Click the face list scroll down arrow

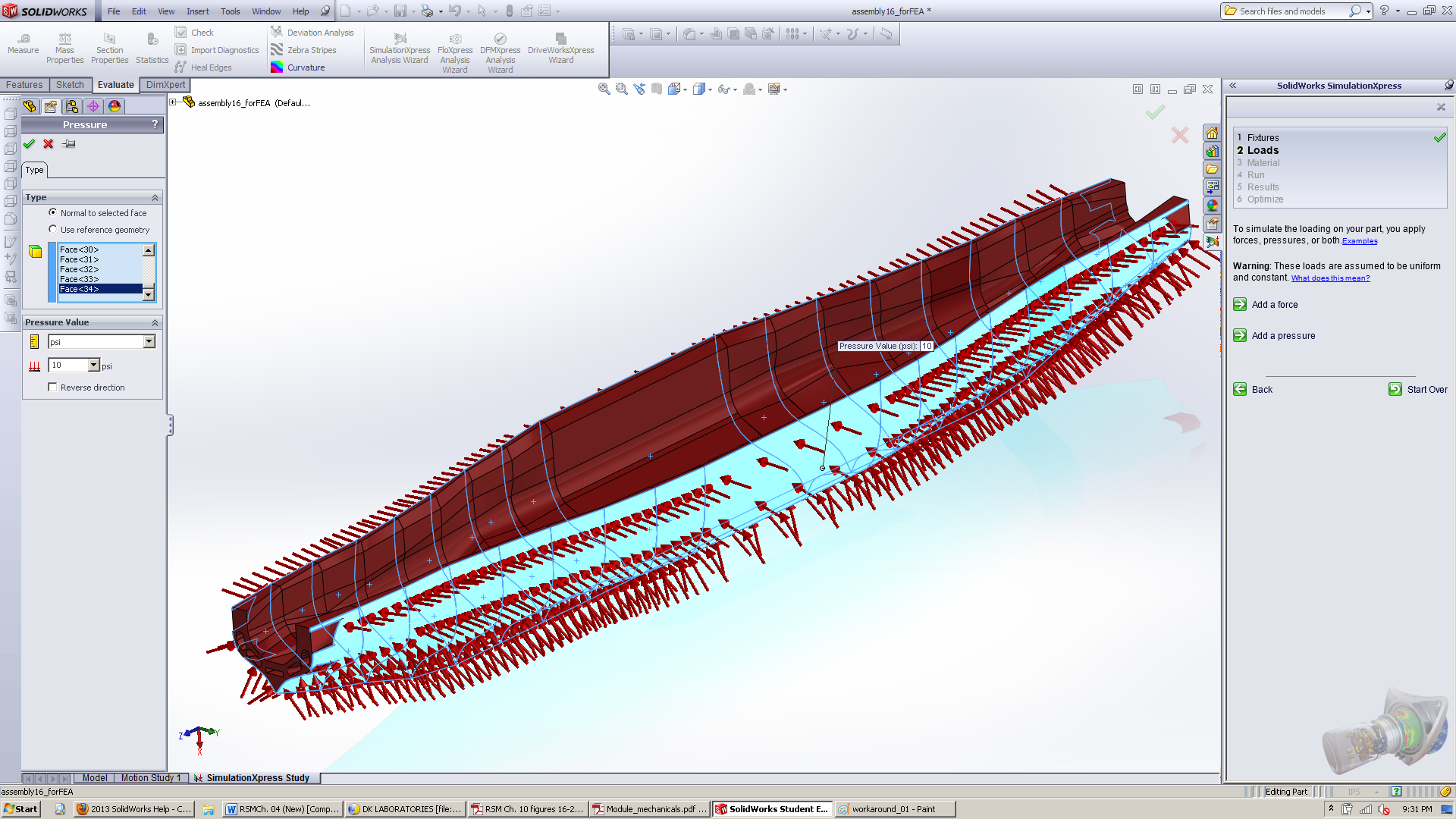149,295
